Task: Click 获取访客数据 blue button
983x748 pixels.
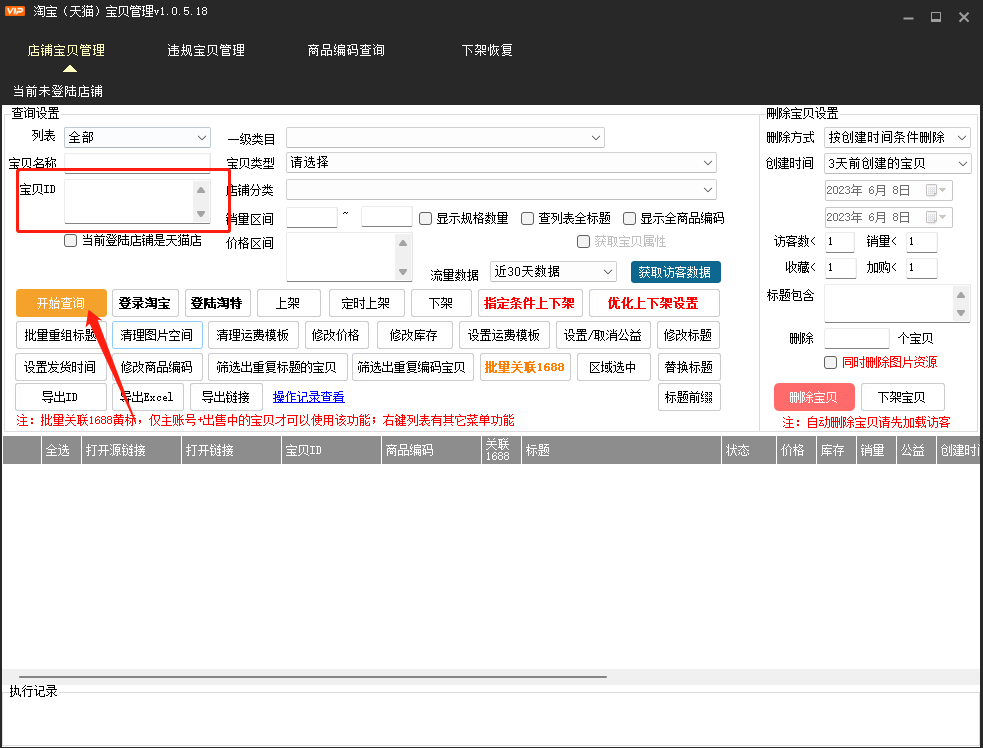Action: click(x=675, y=272)
